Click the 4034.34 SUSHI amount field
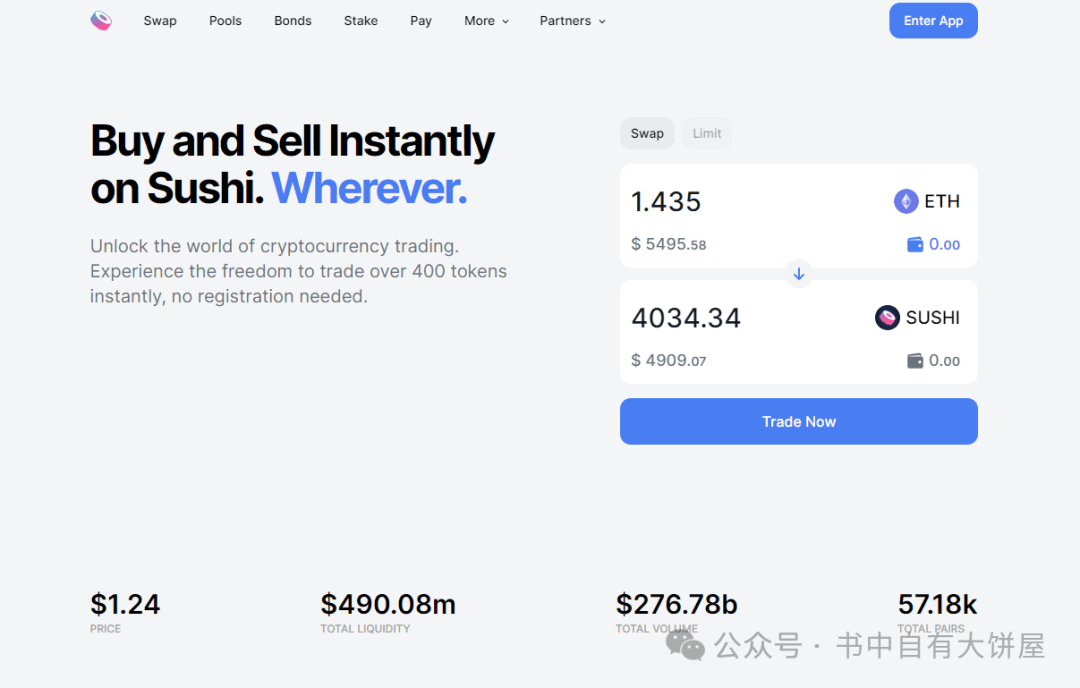 686,318
